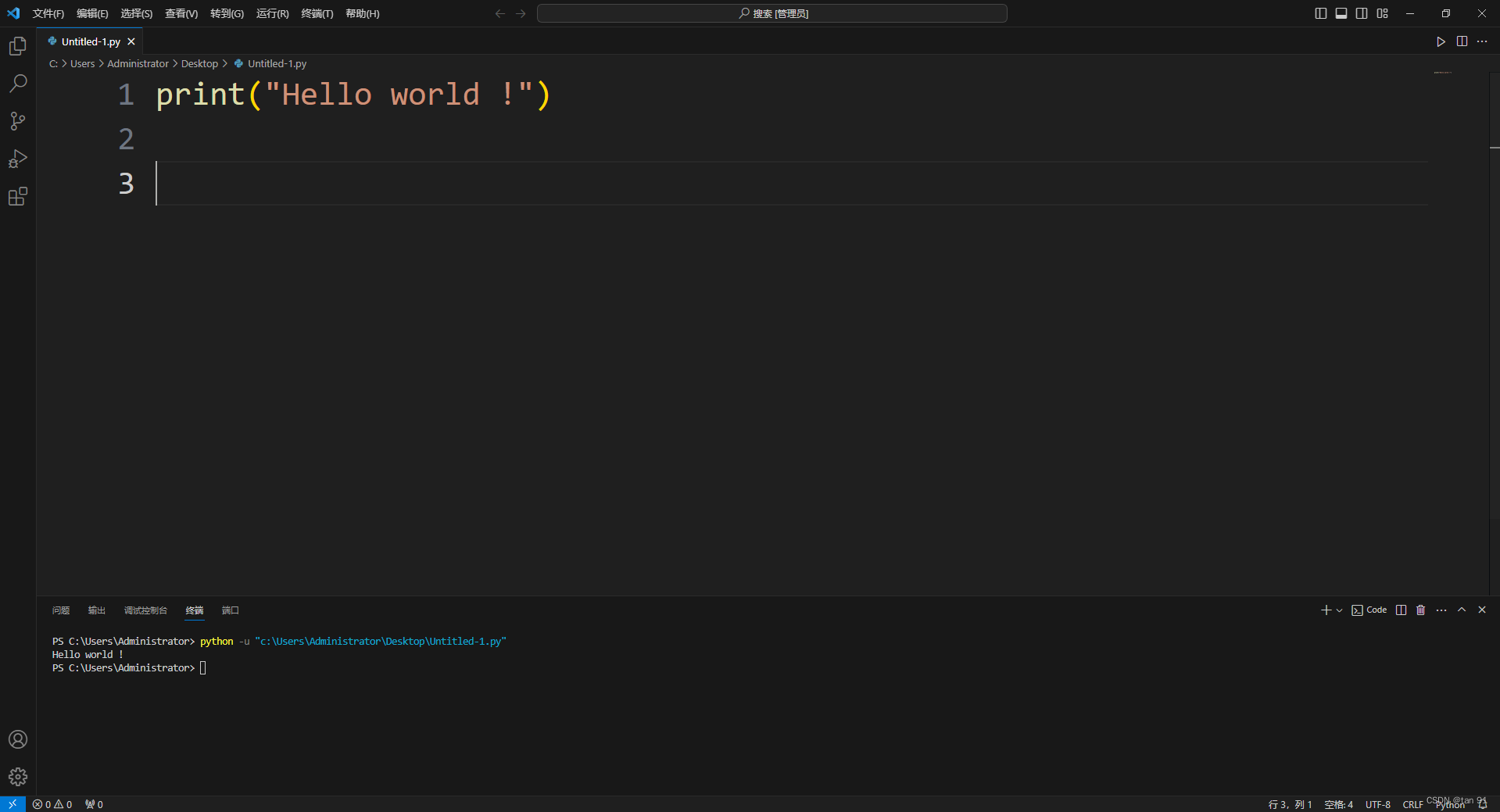
Task: Expand the Administrator breadcrumb
Action: [x=138, y=64]
